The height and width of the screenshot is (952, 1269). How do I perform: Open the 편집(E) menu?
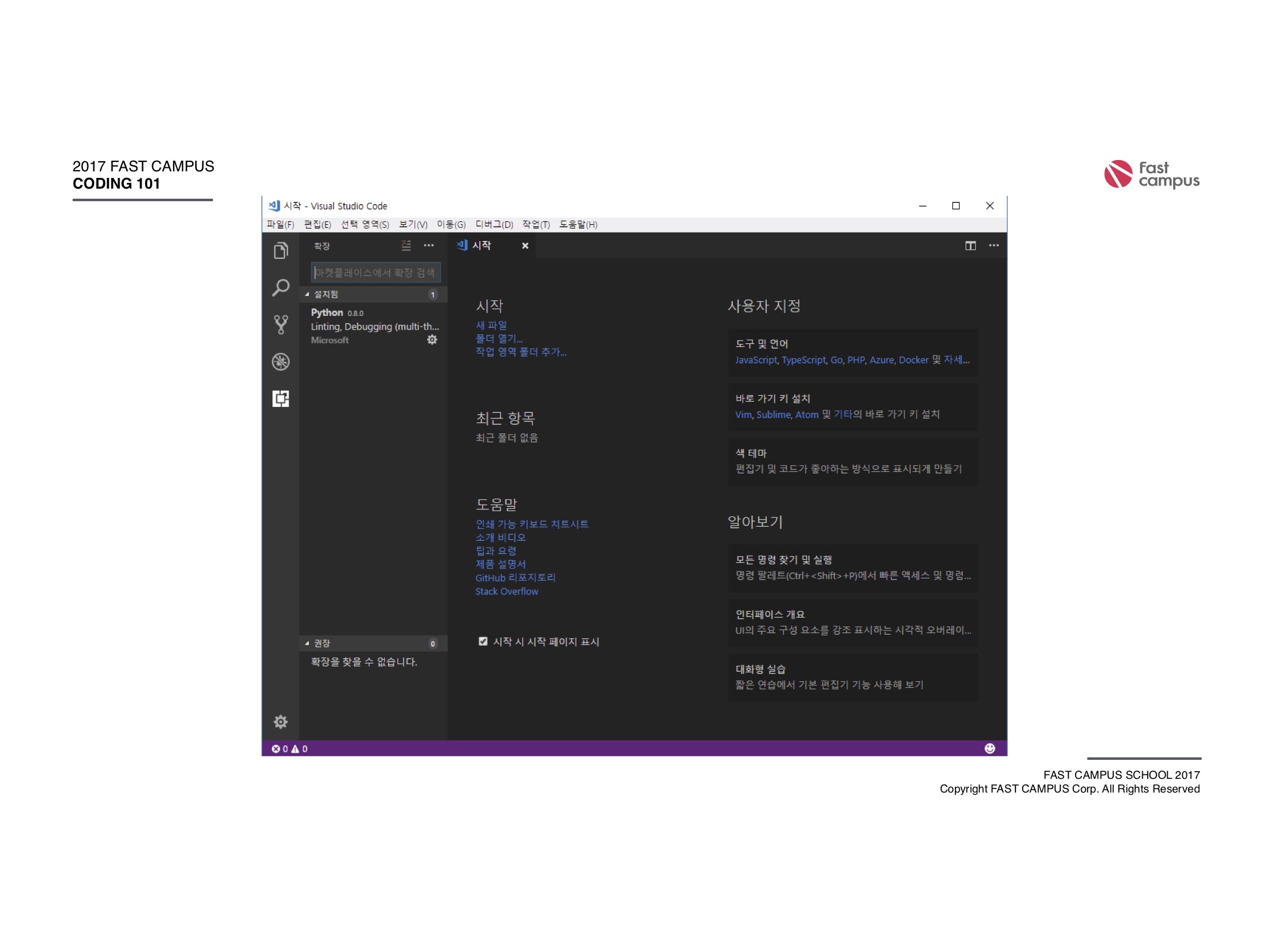[318, 224]
